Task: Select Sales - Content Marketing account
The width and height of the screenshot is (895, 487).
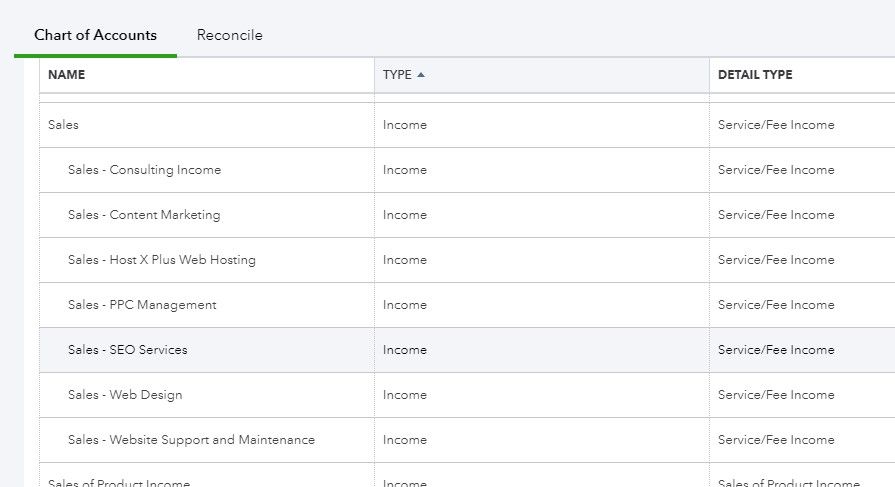Action: (144, 215)
